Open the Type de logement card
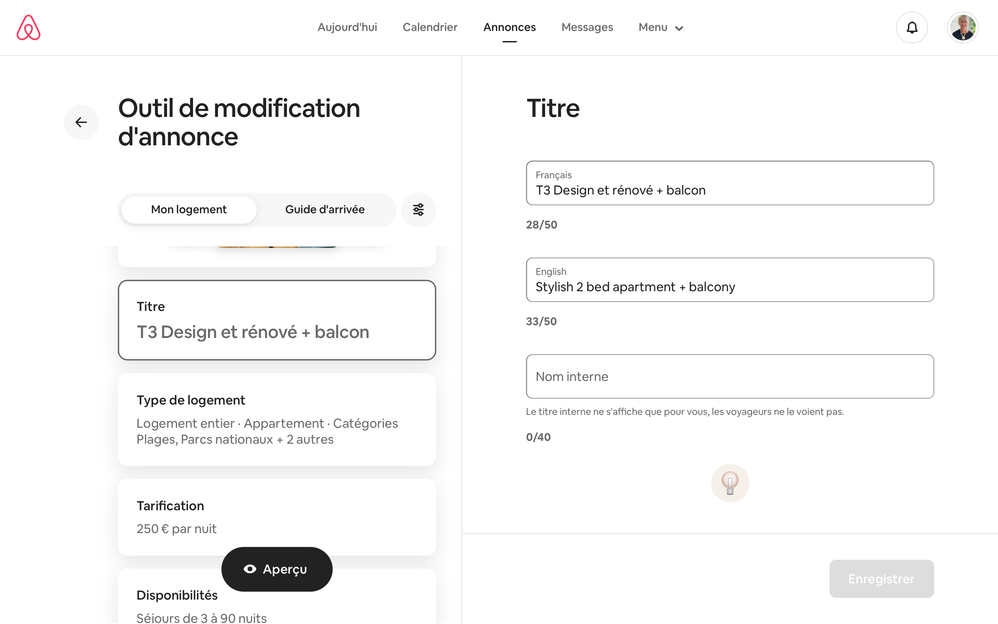Screen dimensions: 998x624 click(x=277, y=420)
